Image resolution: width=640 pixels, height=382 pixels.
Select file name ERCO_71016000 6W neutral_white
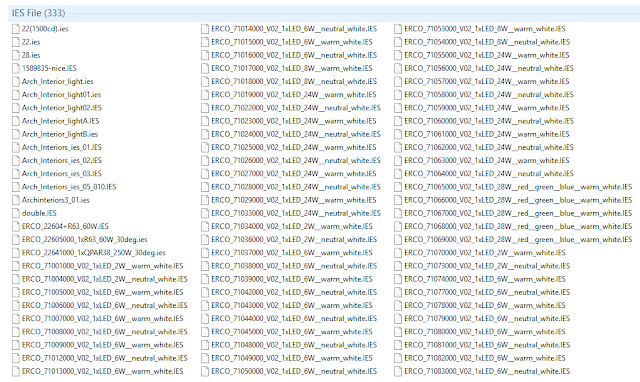(x=294, y=55)
